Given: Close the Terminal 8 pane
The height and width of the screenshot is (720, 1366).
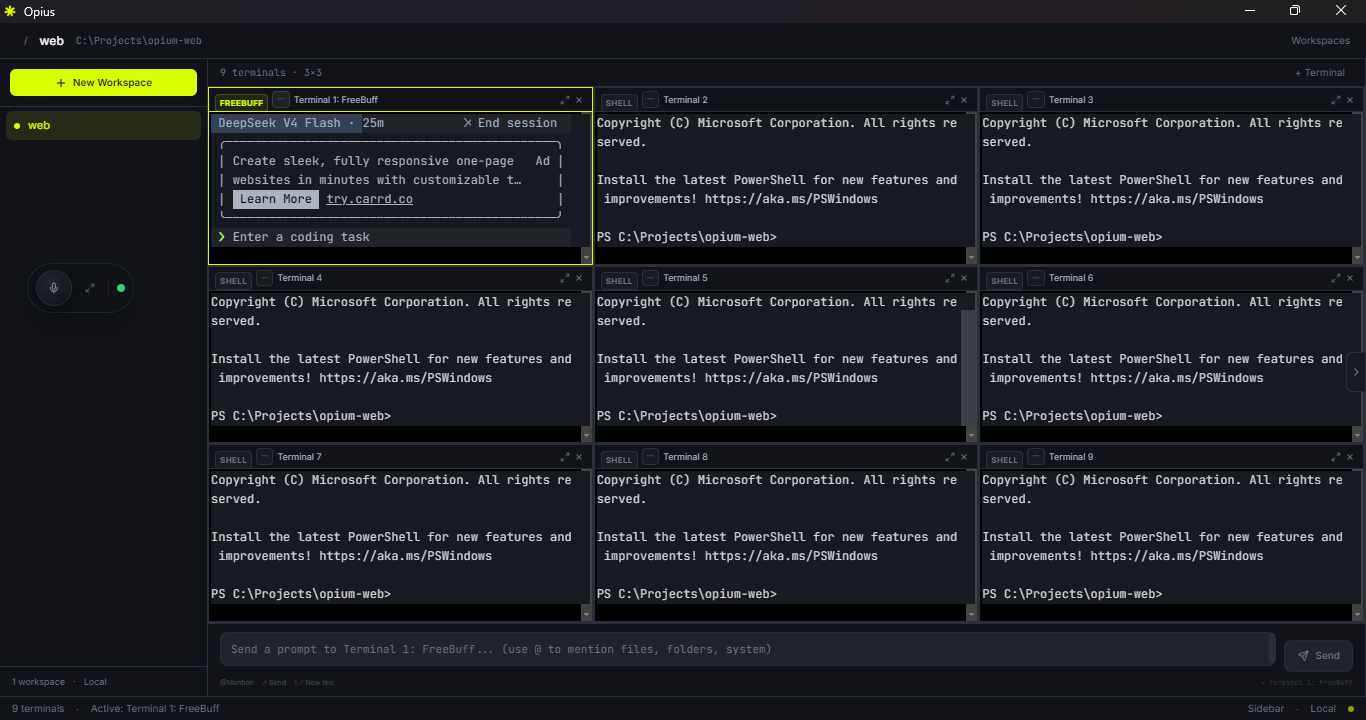Looking at the screenshot, I should pyautogui.click(x=964, y=457).
